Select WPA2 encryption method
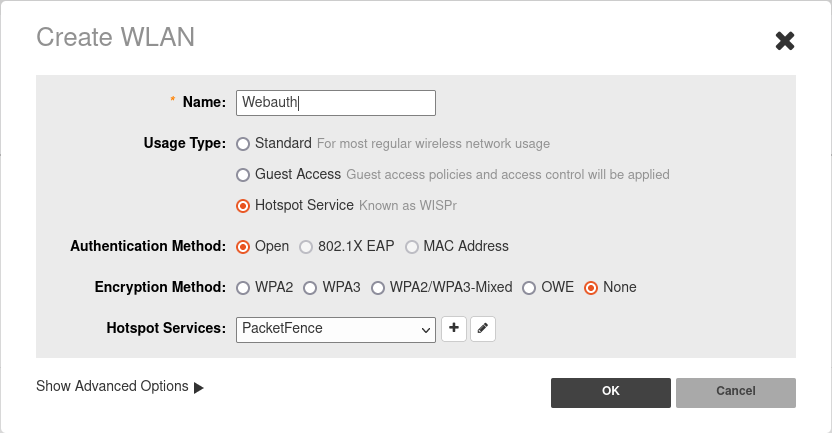Screen dimensions: 832x433 243,288
